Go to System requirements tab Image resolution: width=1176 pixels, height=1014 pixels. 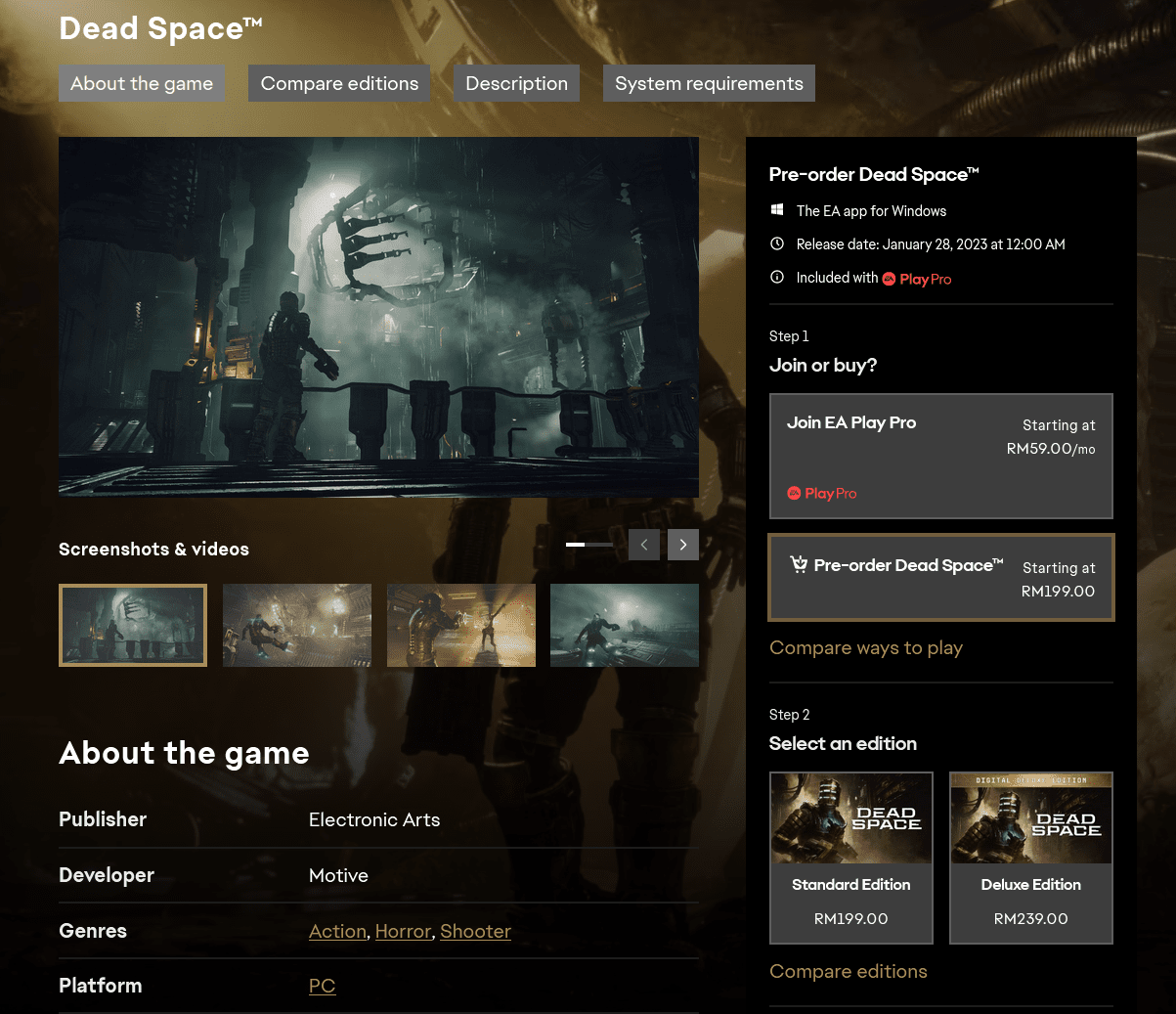point(709,83)
